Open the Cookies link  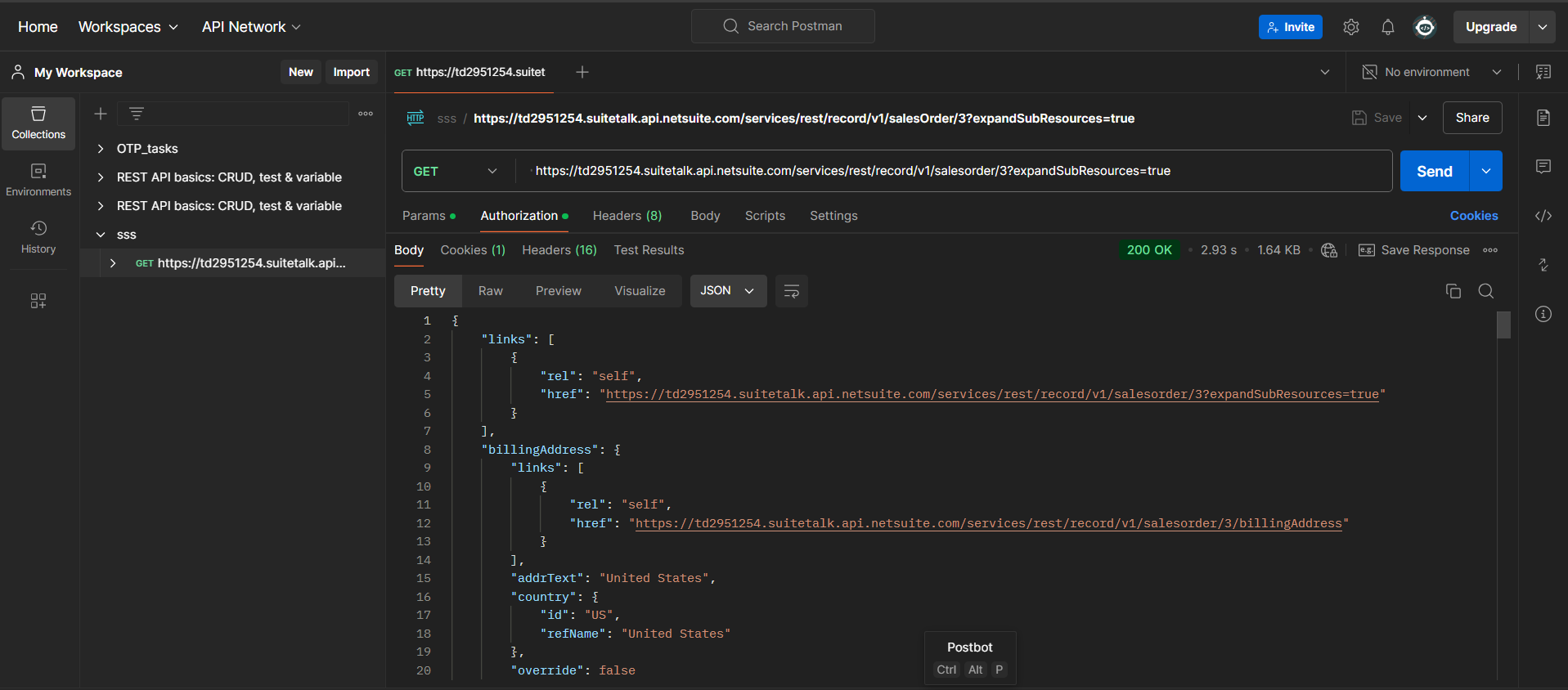(1473, 216)
